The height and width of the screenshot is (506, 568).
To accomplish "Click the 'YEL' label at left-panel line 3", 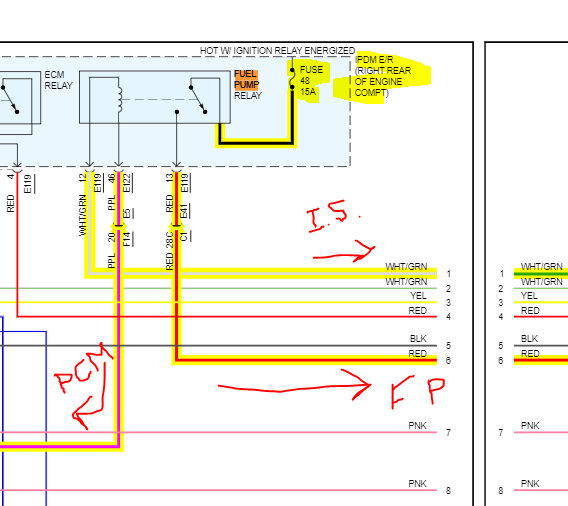I will (418, 296).
